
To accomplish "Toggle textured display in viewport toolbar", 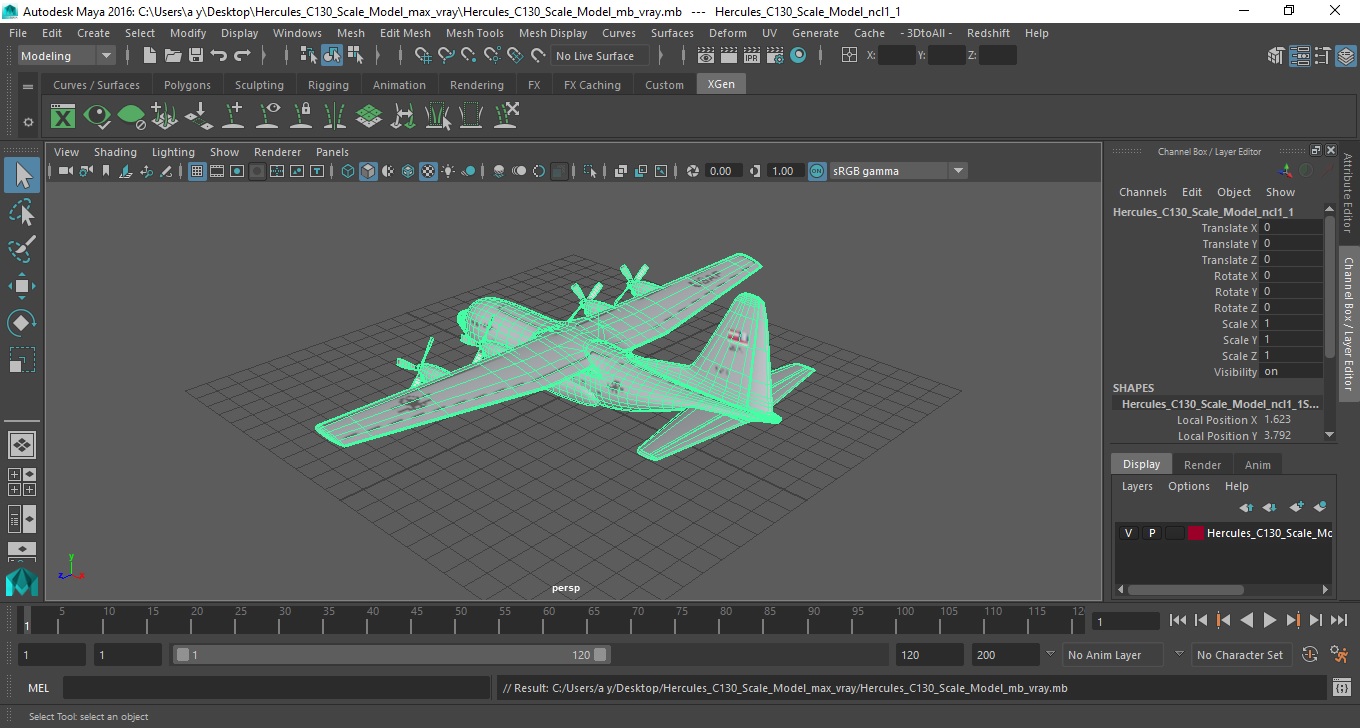I will coord(428,171).
